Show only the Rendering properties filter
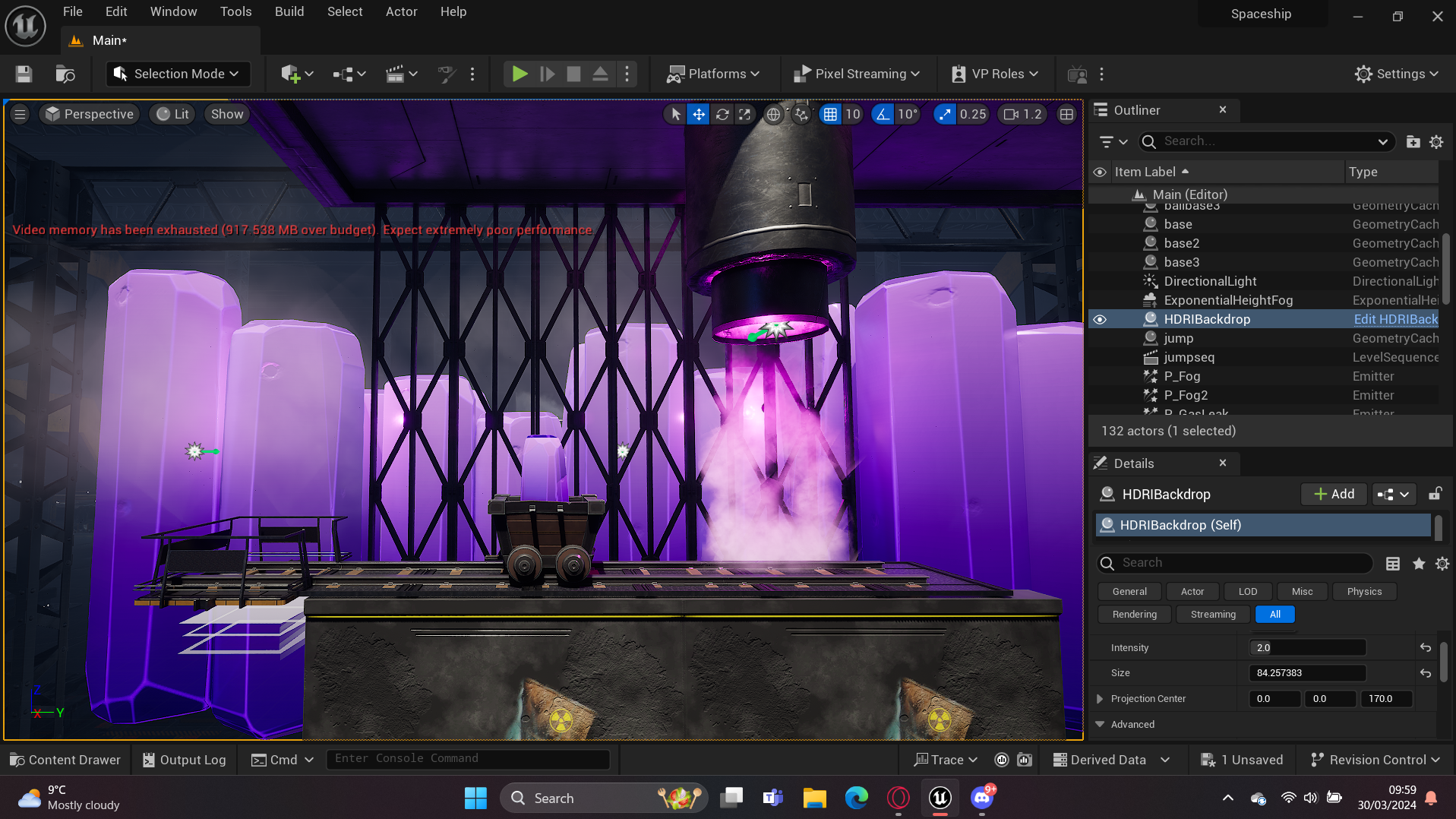This screenshot has height=819, width=1456. 1134,615
